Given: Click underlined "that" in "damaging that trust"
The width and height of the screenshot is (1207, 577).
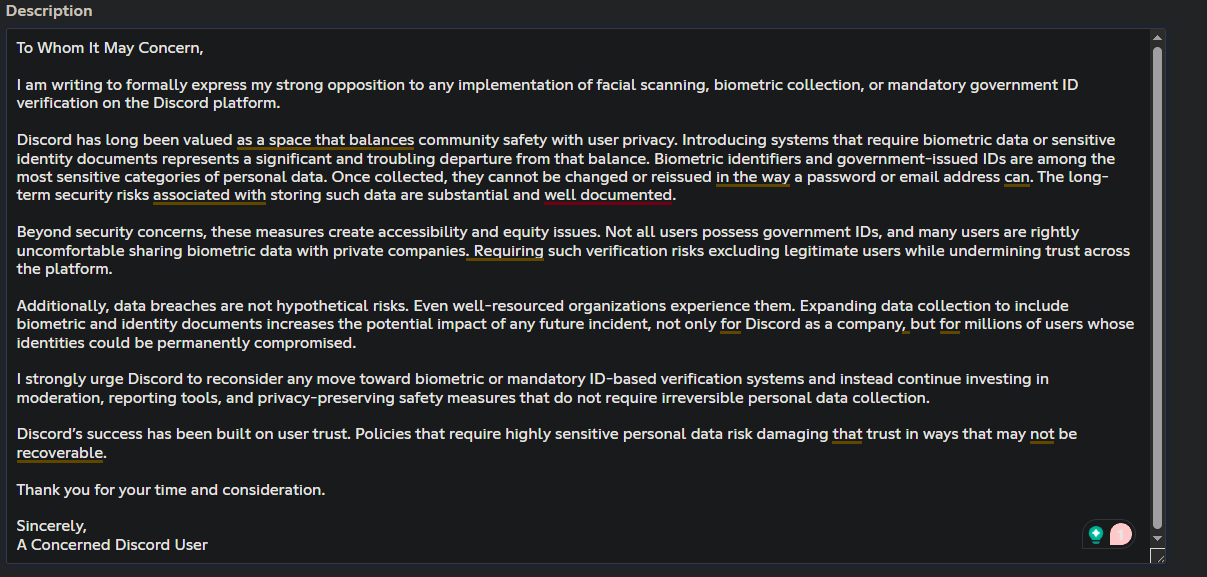Looking at the screenshot, I should coord(846,434).
